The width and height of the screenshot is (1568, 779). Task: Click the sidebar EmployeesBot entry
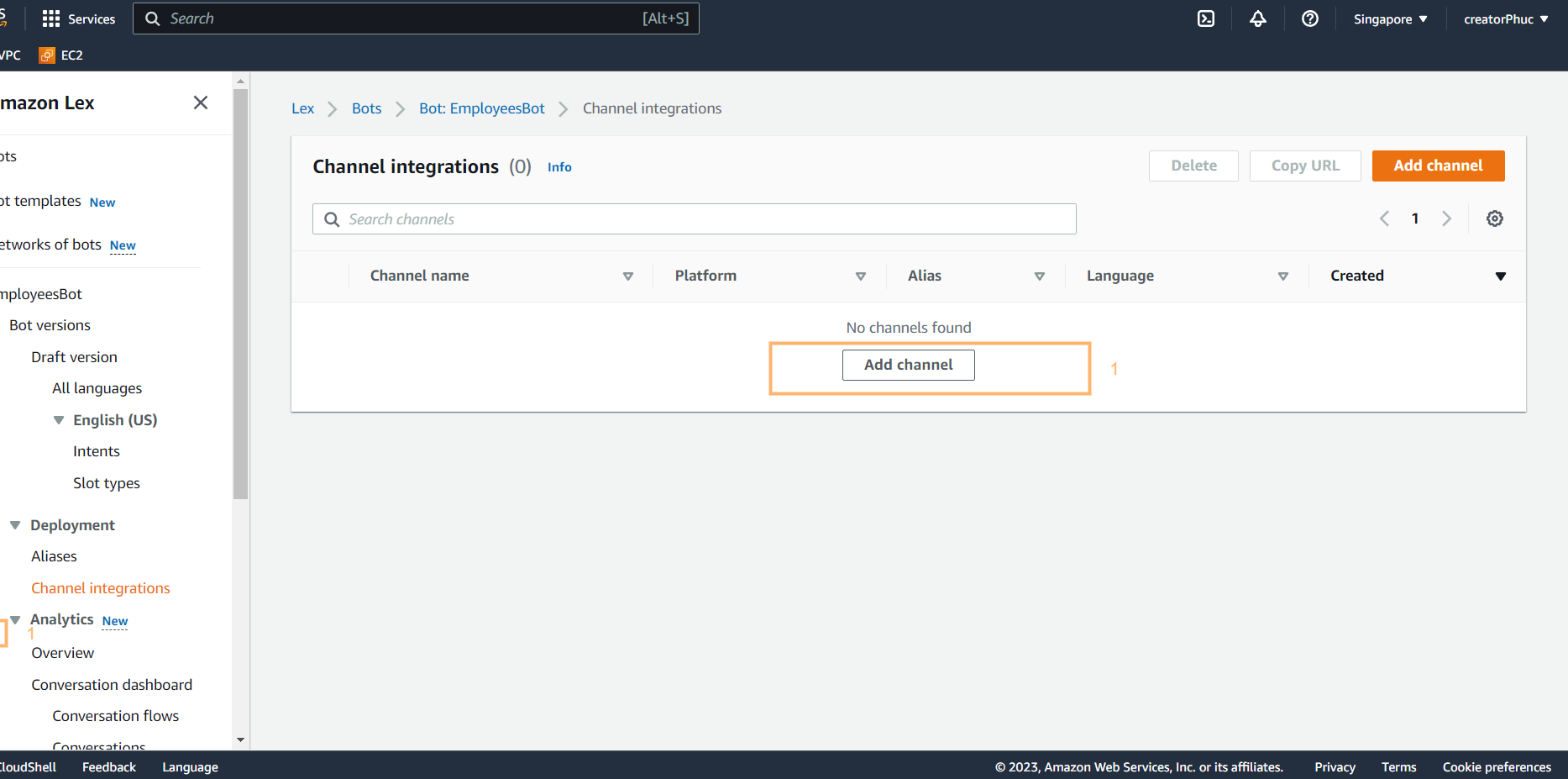[x=41, y=294]
